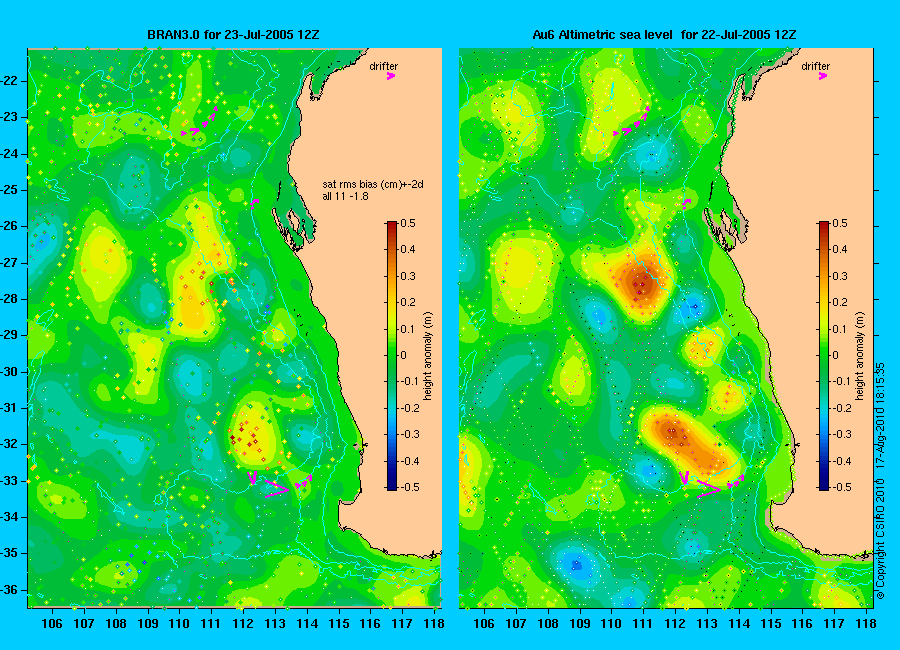900x650 pixels.
Task: Click the -35 latitude axis label
Action: pyautogui.click(x=11, y=554)
